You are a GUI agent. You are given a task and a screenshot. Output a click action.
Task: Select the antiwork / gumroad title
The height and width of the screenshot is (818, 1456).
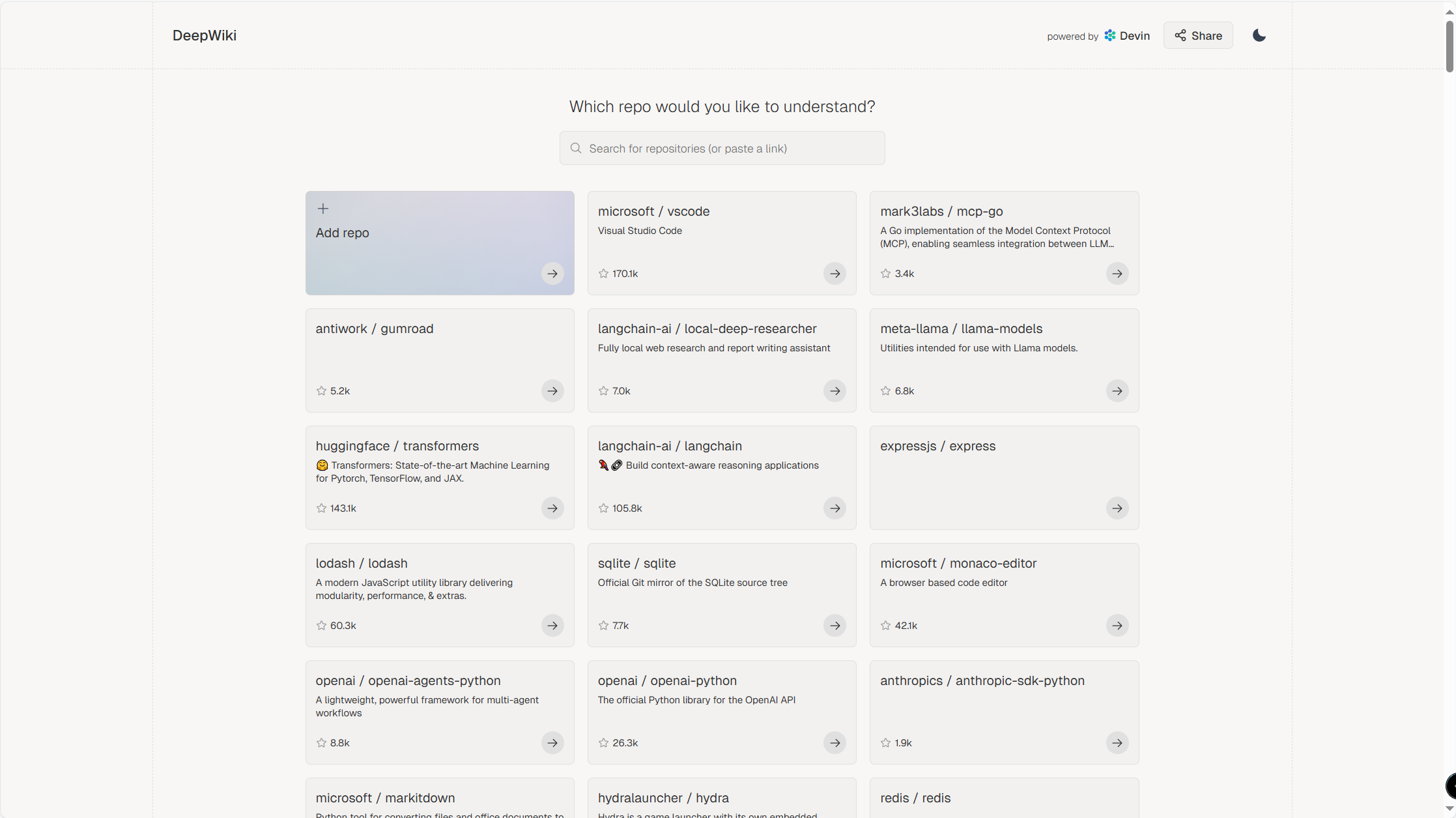[375, 329]
